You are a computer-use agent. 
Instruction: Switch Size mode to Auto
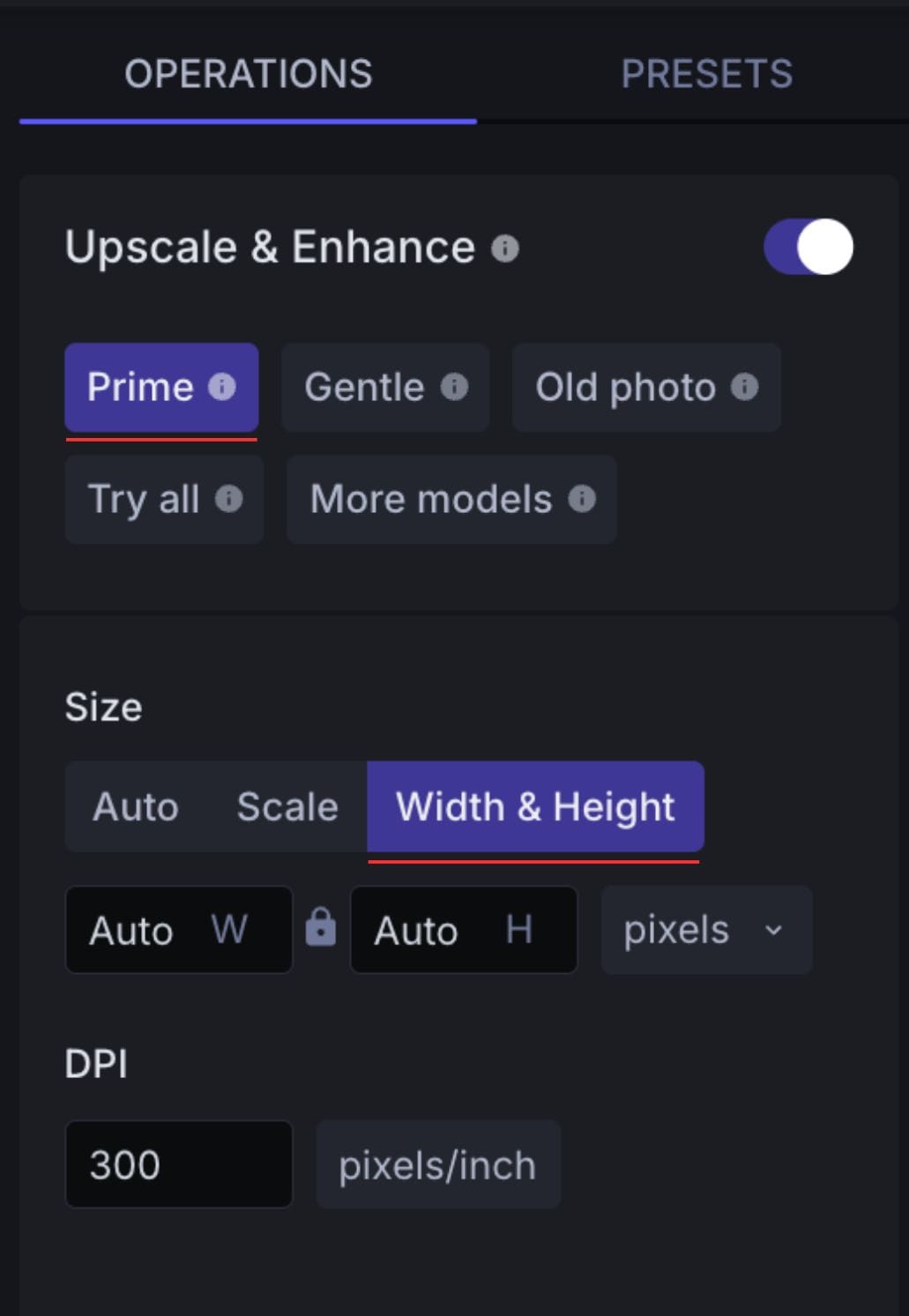pyautogui.click(x=134, y=806)
